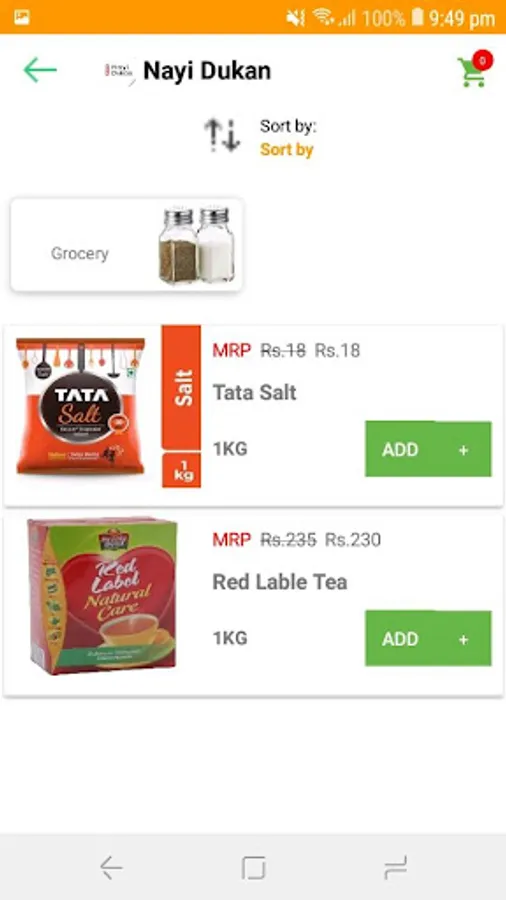506x900 pixels.
Task: Tap Android recent apps button
Action: tap(395, 867)
